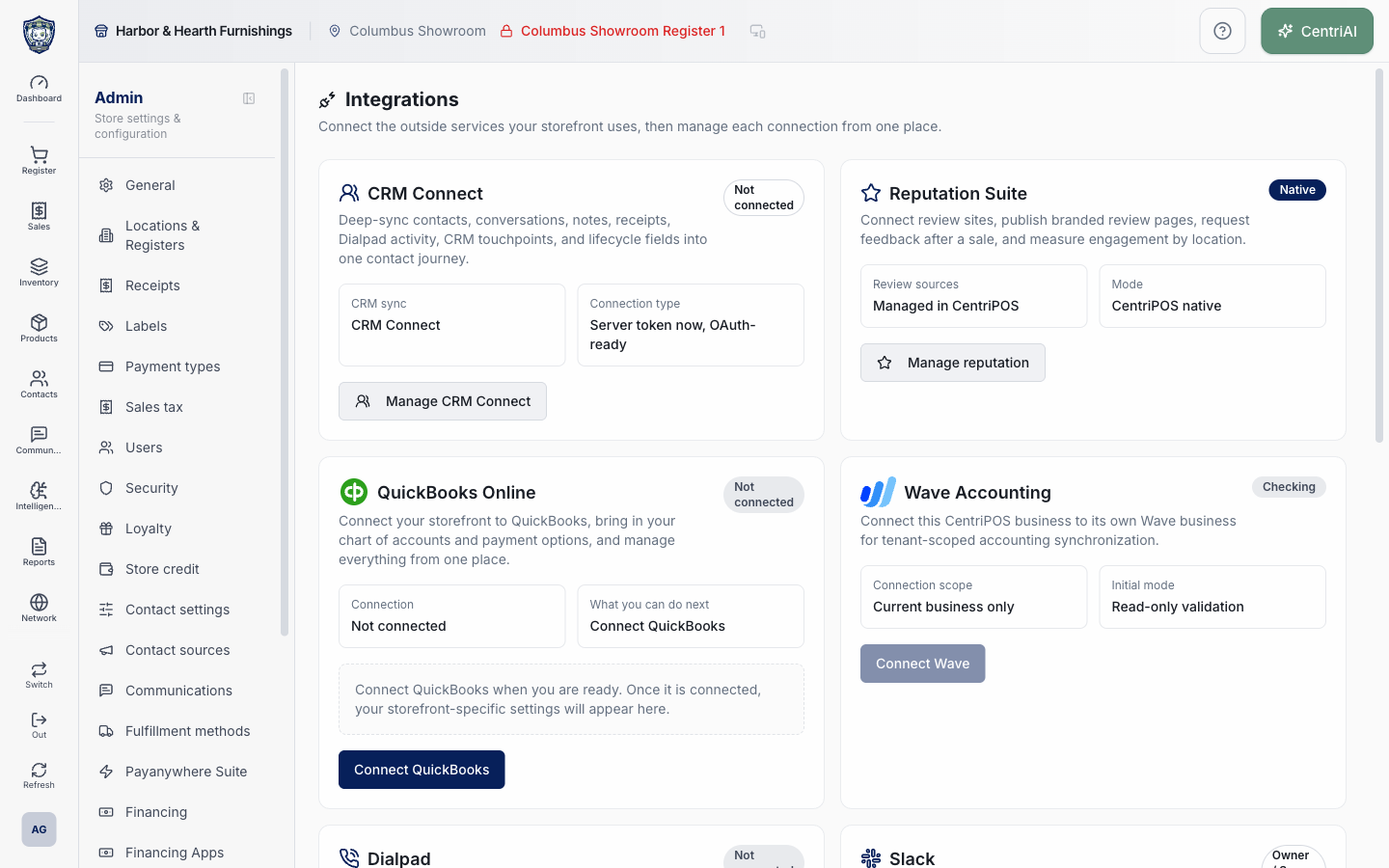The width and height of the screenshot is (1389, 868).
Task: Go to Sales in the rail
Action: 39,216
